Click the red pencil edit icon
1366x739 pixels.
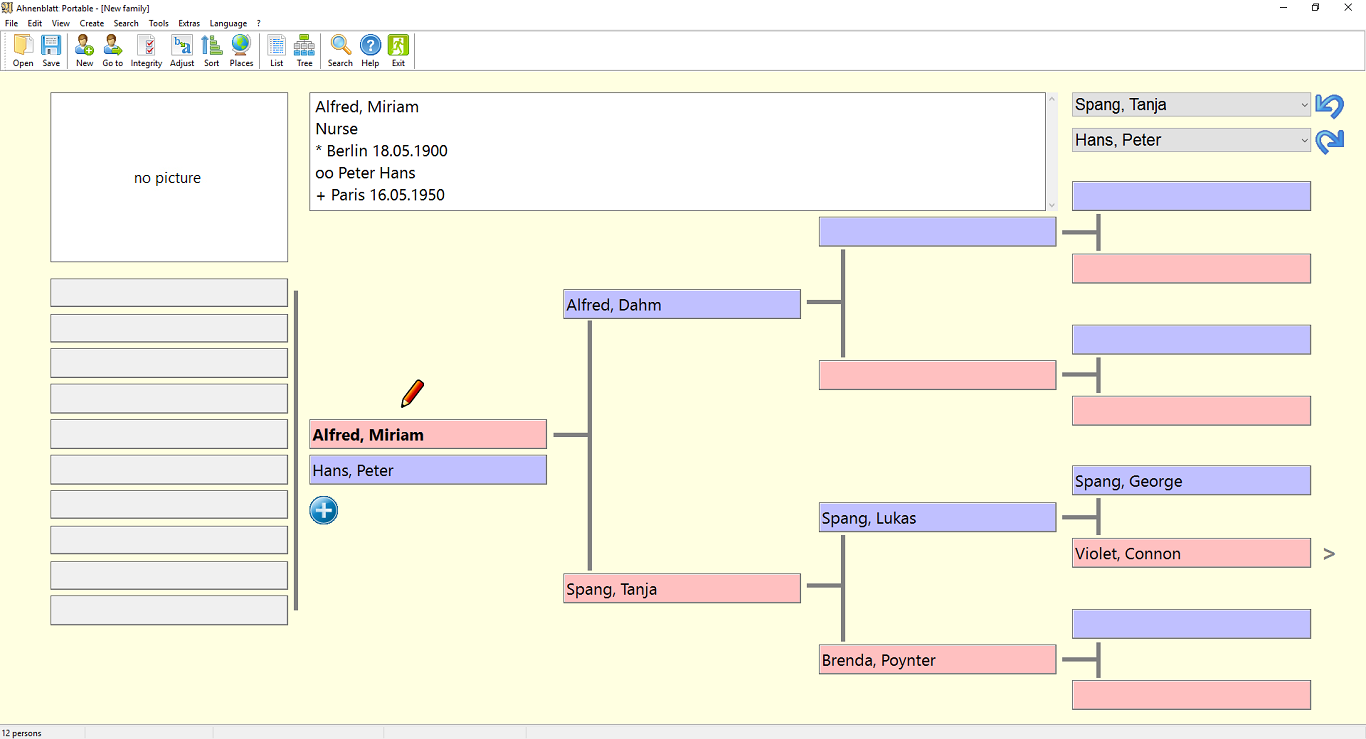click(x=412, y=393)
